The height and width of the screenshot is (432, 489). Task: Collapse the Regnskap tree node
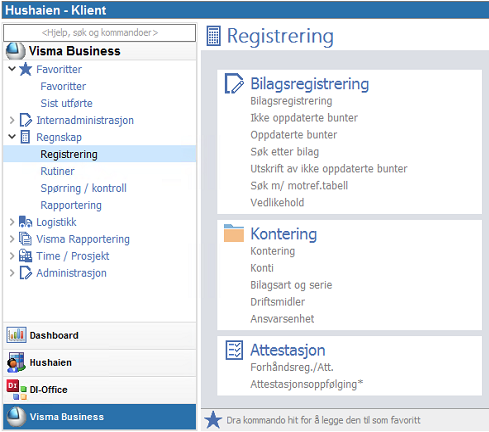click(x=12, y=137)
